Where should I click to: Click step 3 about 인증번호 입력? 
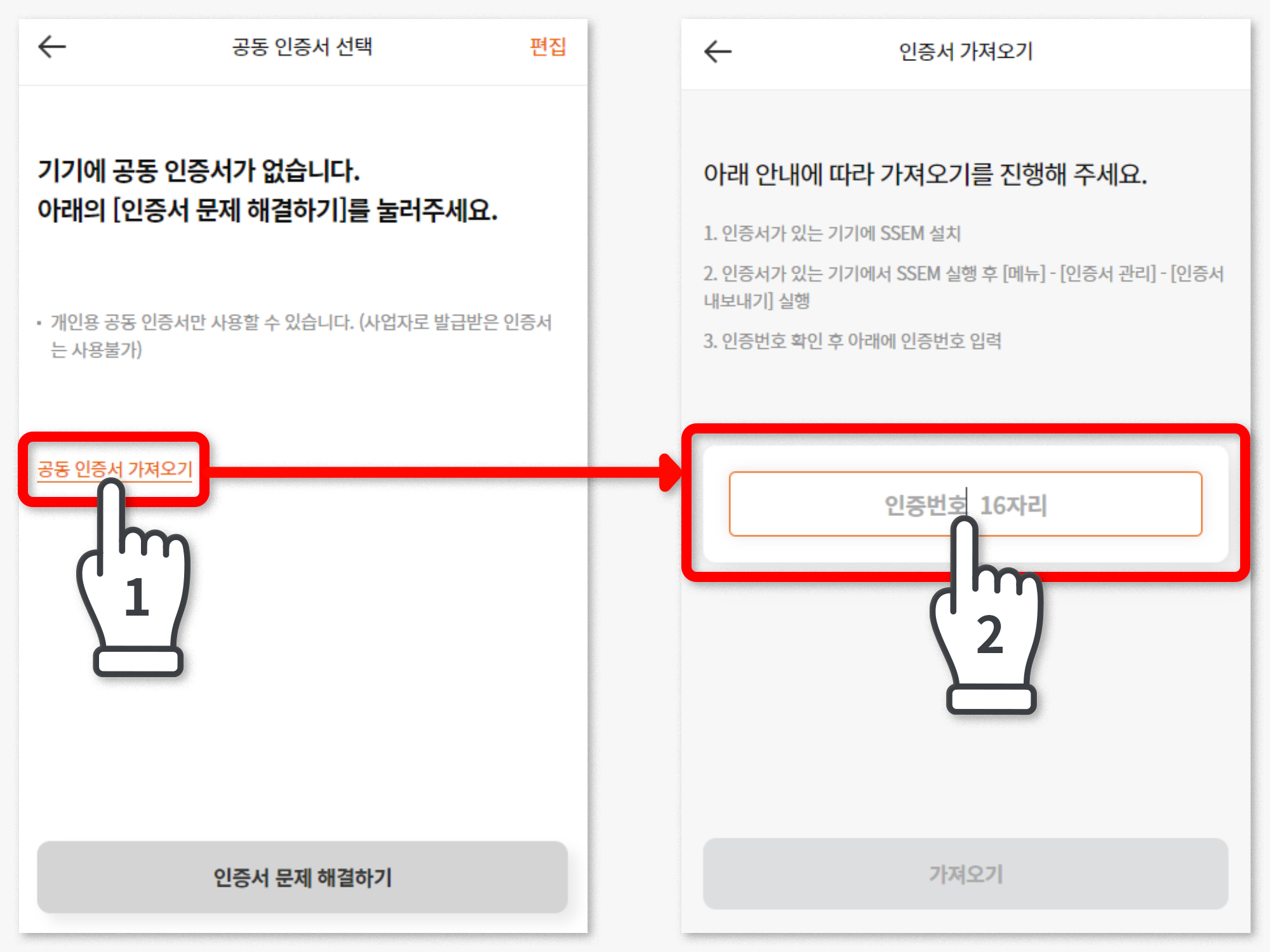(x=852, y=341)
